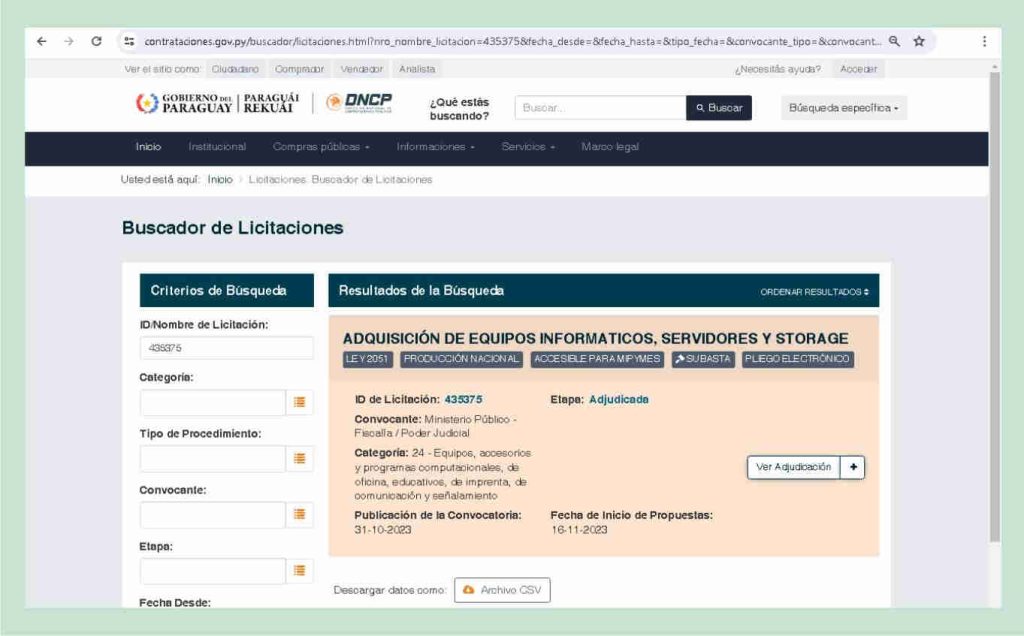Open the Categoría list picker icon
This screenshot has width=1024, height=636.
coord(300,402)
